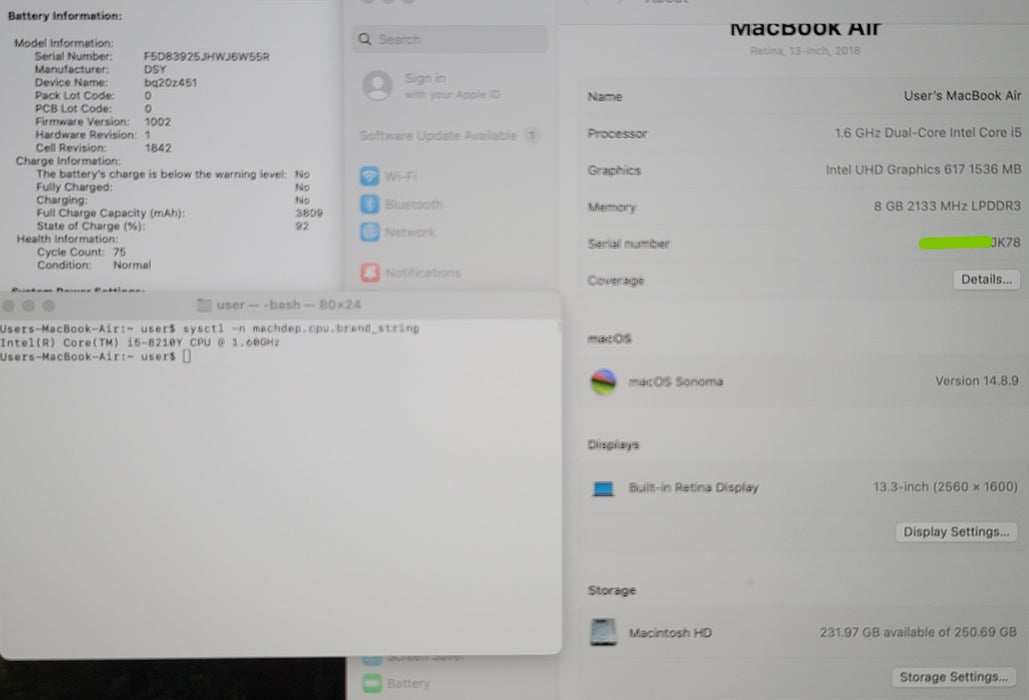Click the 13.3-inch (2560 × 1600) text
Viewport: 1029px width, 700px height.
[945, 487]
